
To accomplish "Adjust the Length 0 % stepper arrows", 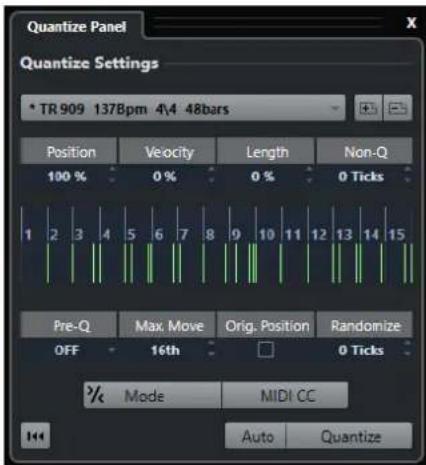I will click(x=309, y=175).
